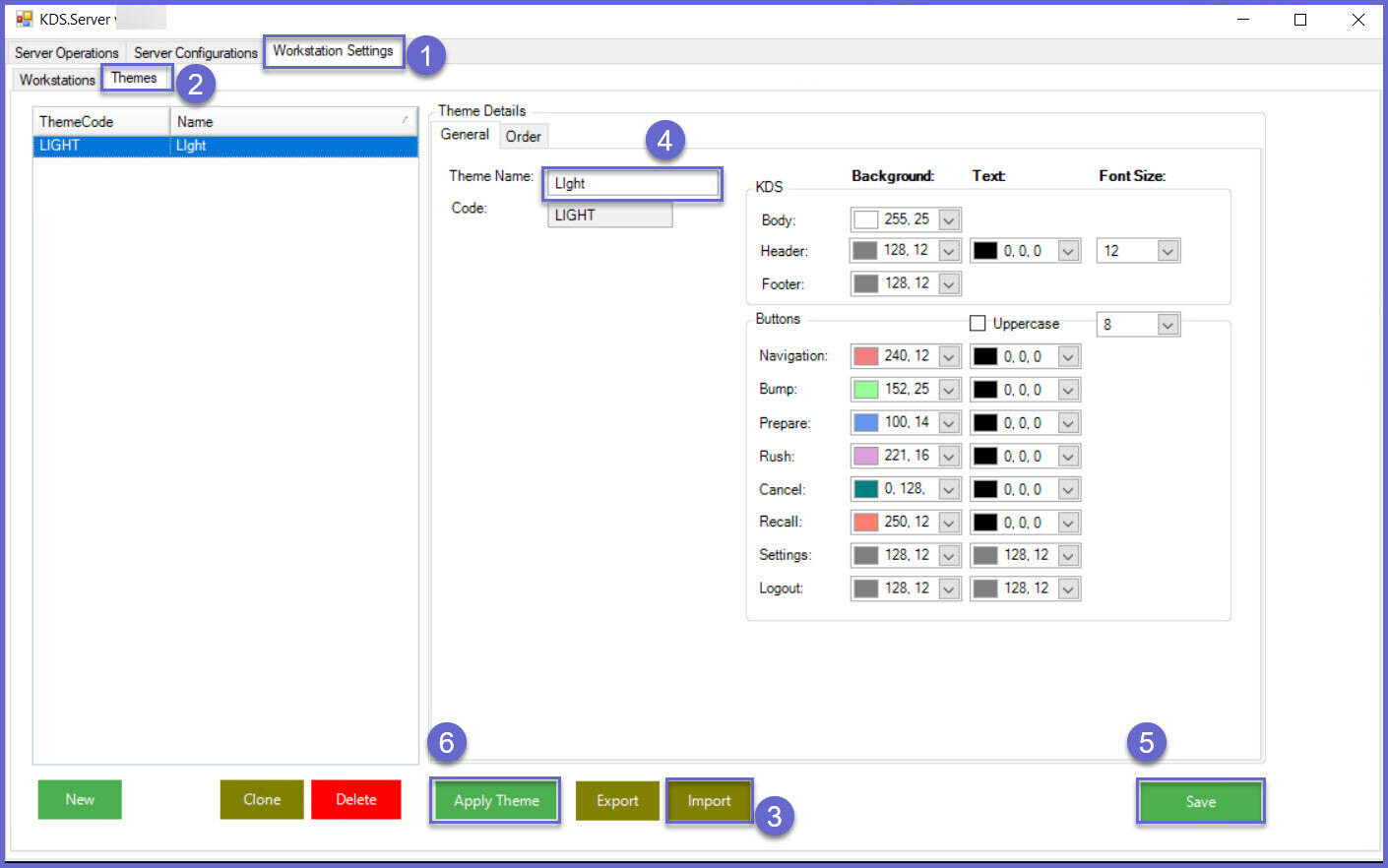Click the Import button
The image size is (1388, 868).
(x=709, y=801)
